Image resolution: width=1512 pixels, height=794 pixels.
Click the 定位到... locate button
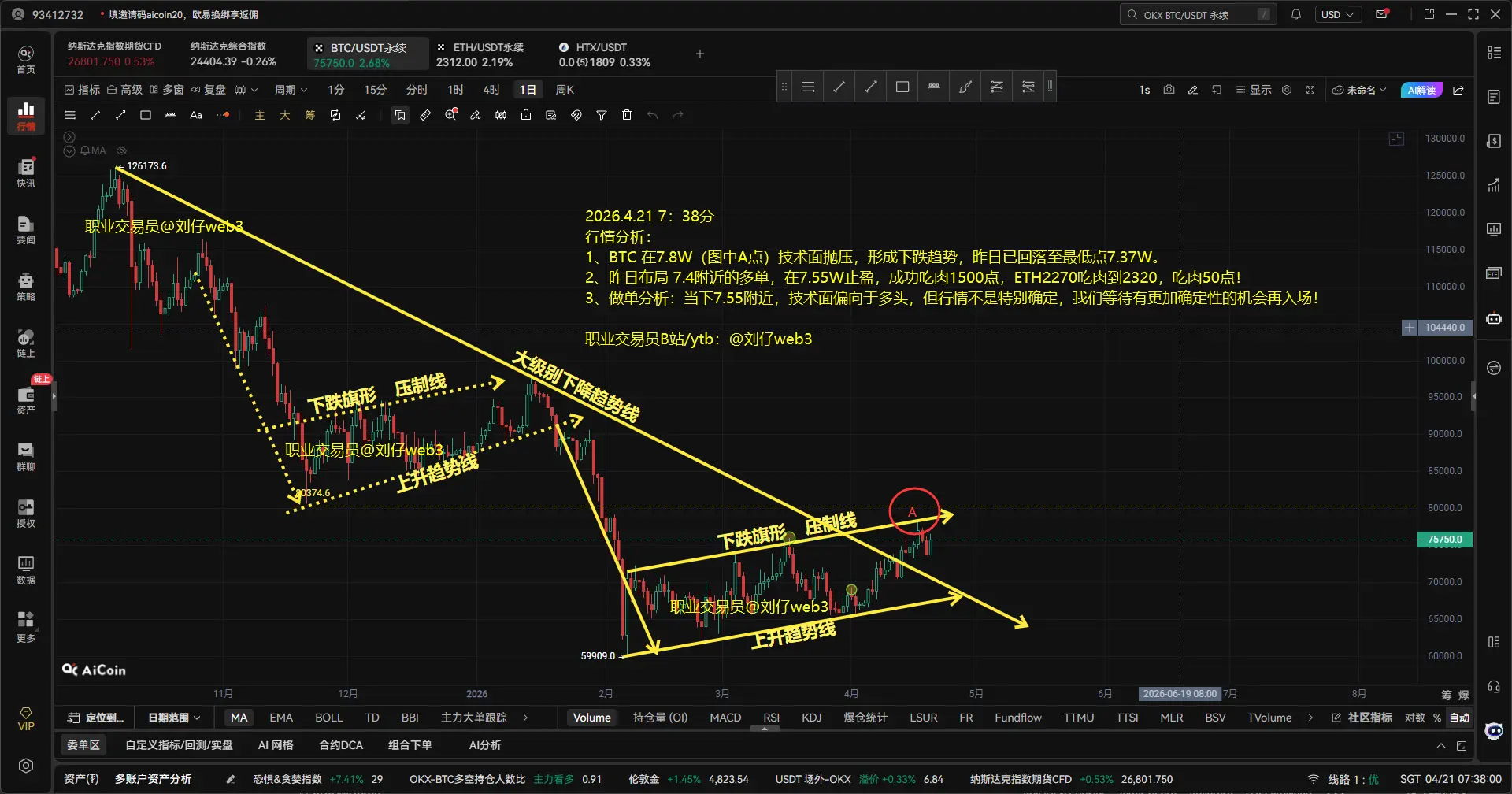(x=96, y=718)
